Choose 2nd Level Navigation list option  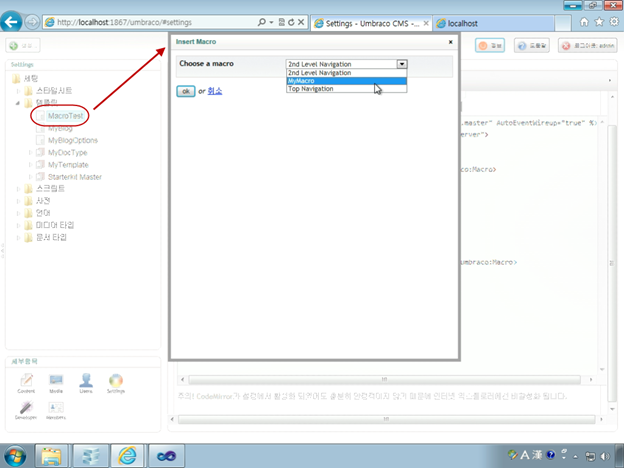pos(346,73)
